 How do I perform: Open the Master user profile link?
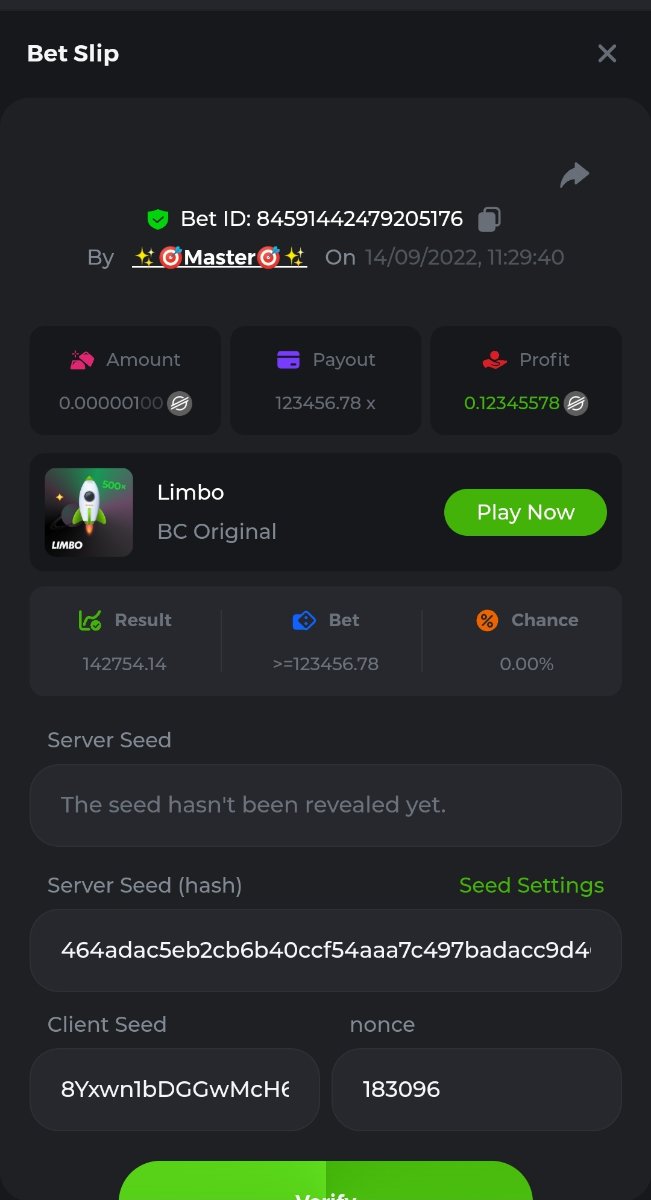click(x=220, y=257)
